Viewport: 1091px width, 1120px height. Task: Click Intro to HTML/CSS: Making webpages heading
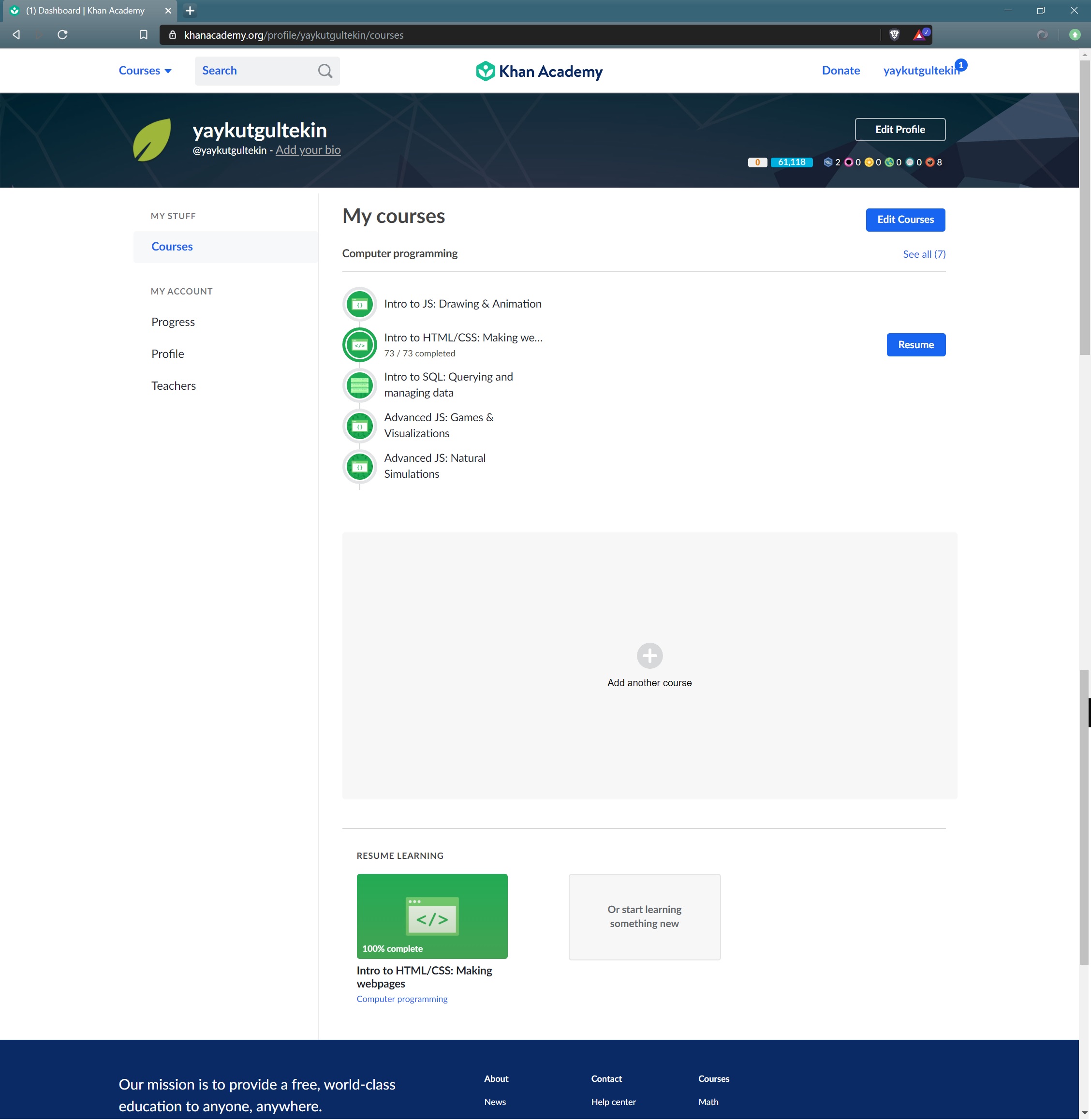tap(424, 977)
